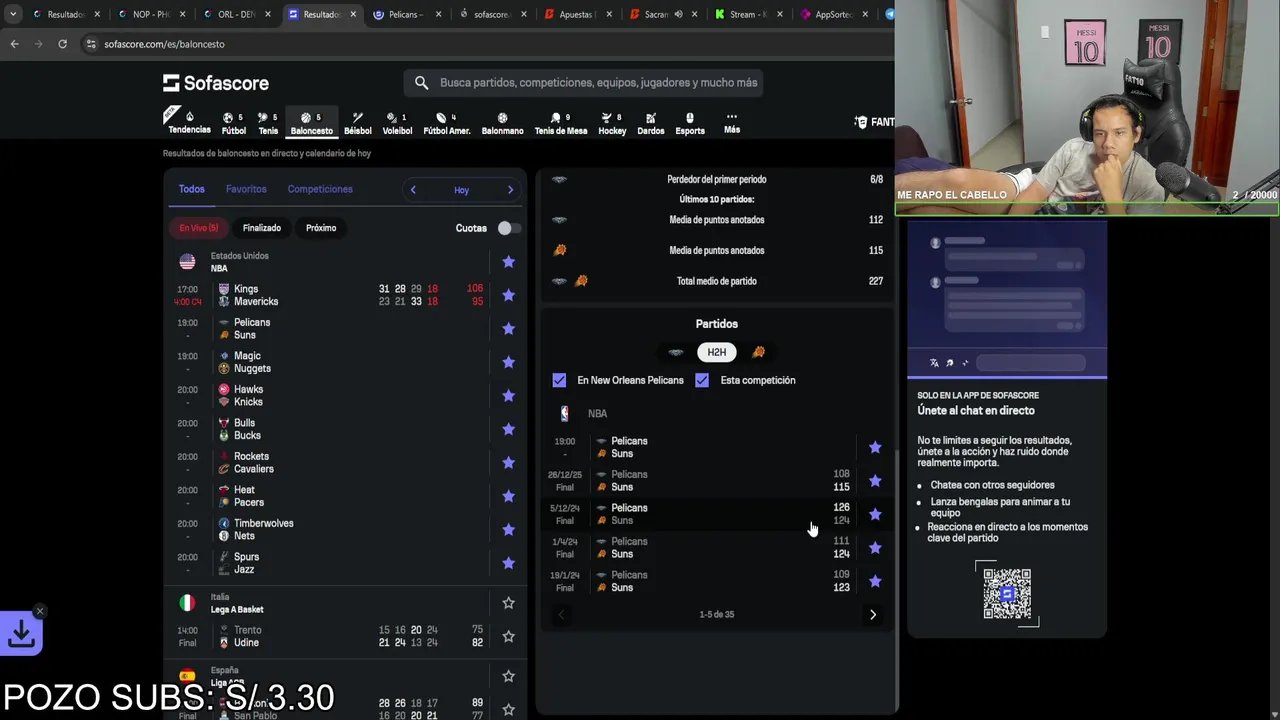
Task: Open the site information icon in address bar
Action: coord(91,44)
